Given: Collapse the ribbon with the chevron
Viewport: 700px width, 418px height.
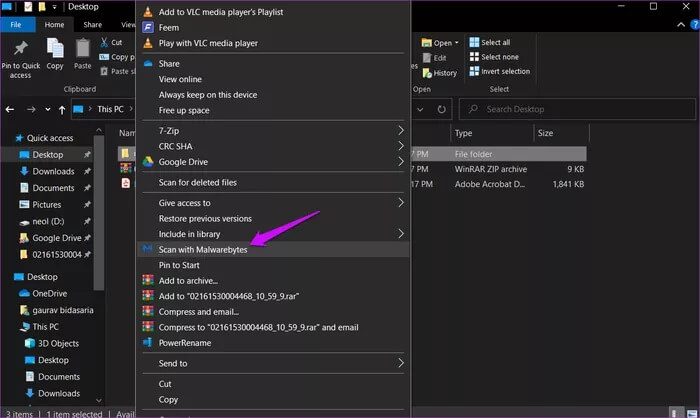Looking at the screenshot, I should point(681,25).
